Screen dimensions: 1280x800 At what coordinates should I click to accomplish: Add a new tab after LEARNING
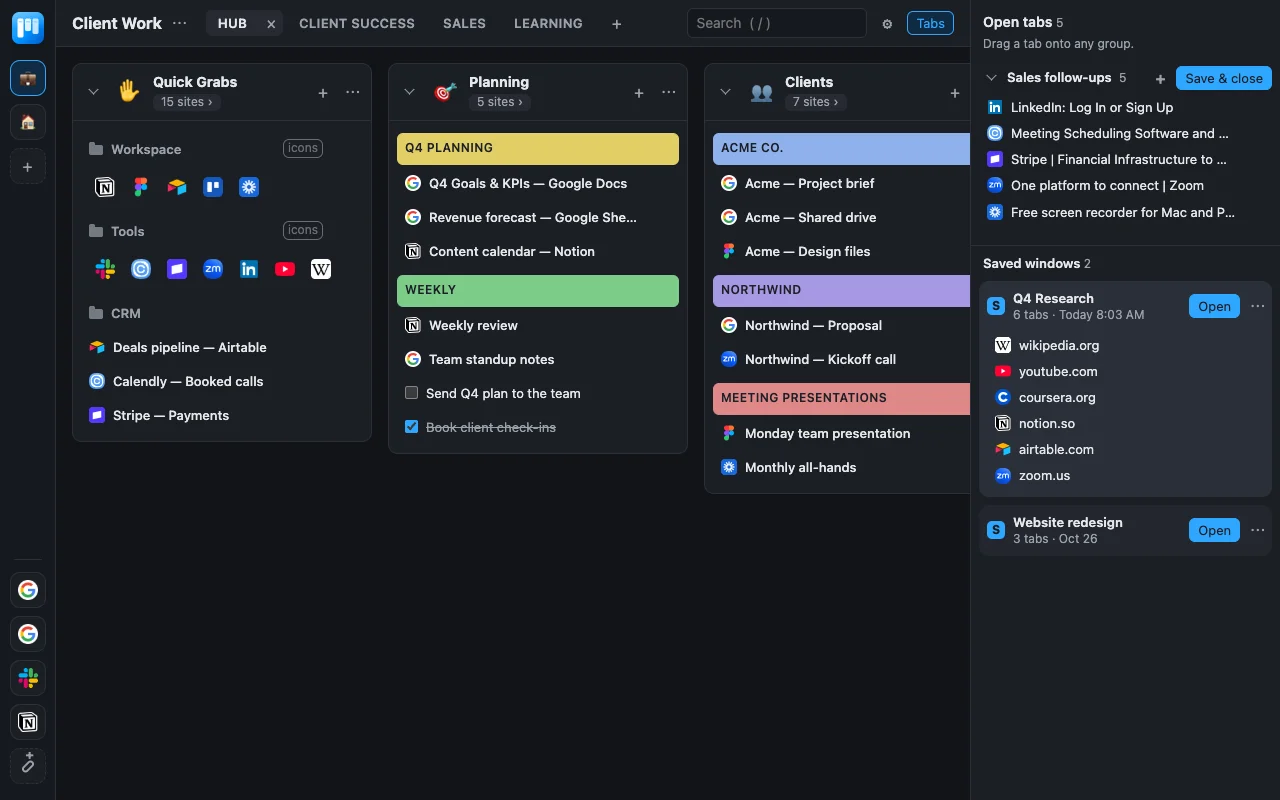click(617, 24)
